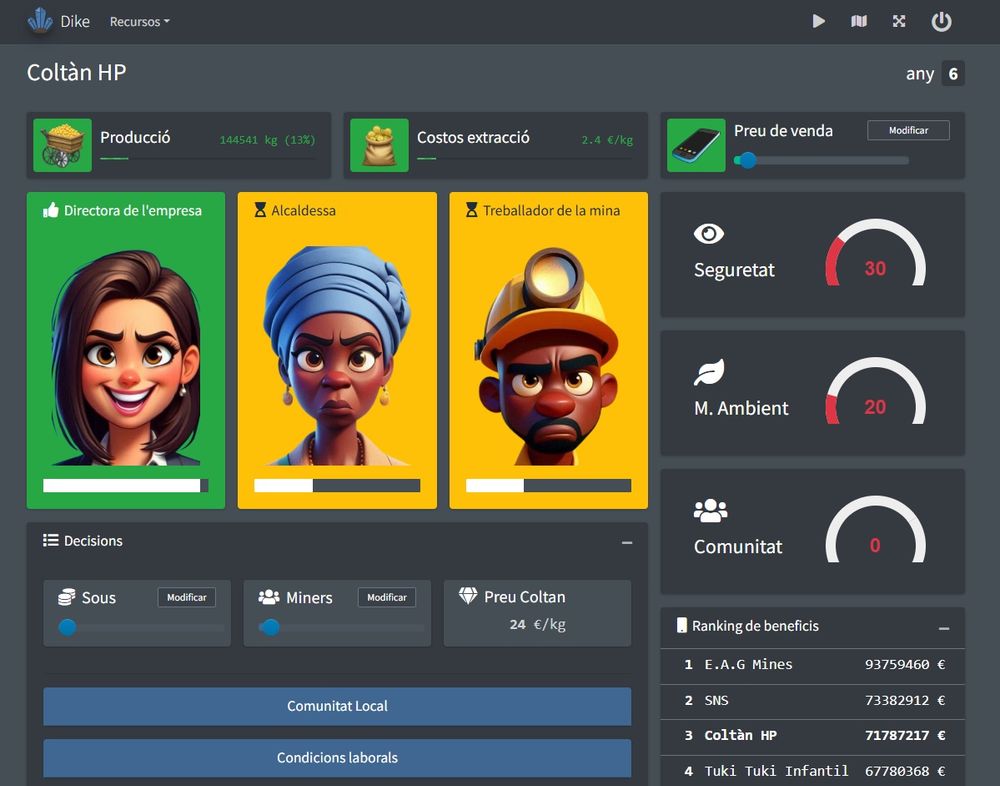Click the 73382912 € profit value

coord(904,701)
